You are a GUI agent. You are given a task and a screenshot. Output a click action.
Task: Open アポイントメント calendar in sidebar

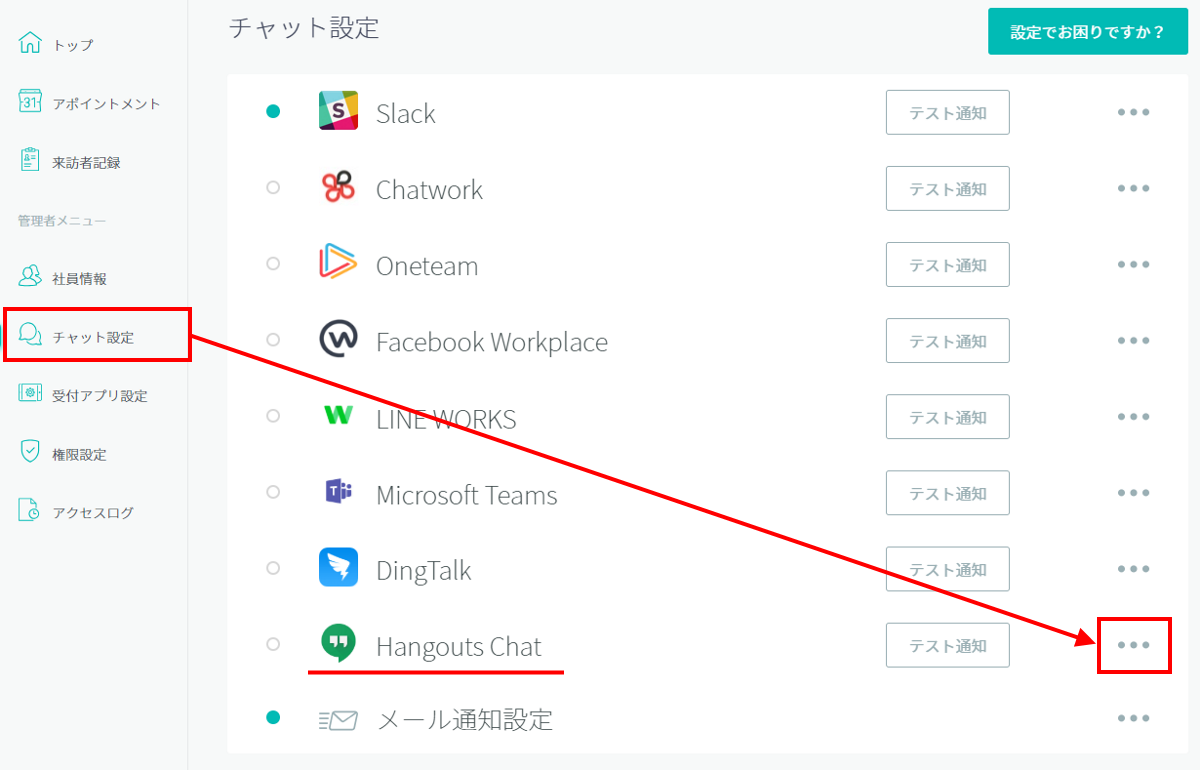pyautogui.click(x=105, y=104)
